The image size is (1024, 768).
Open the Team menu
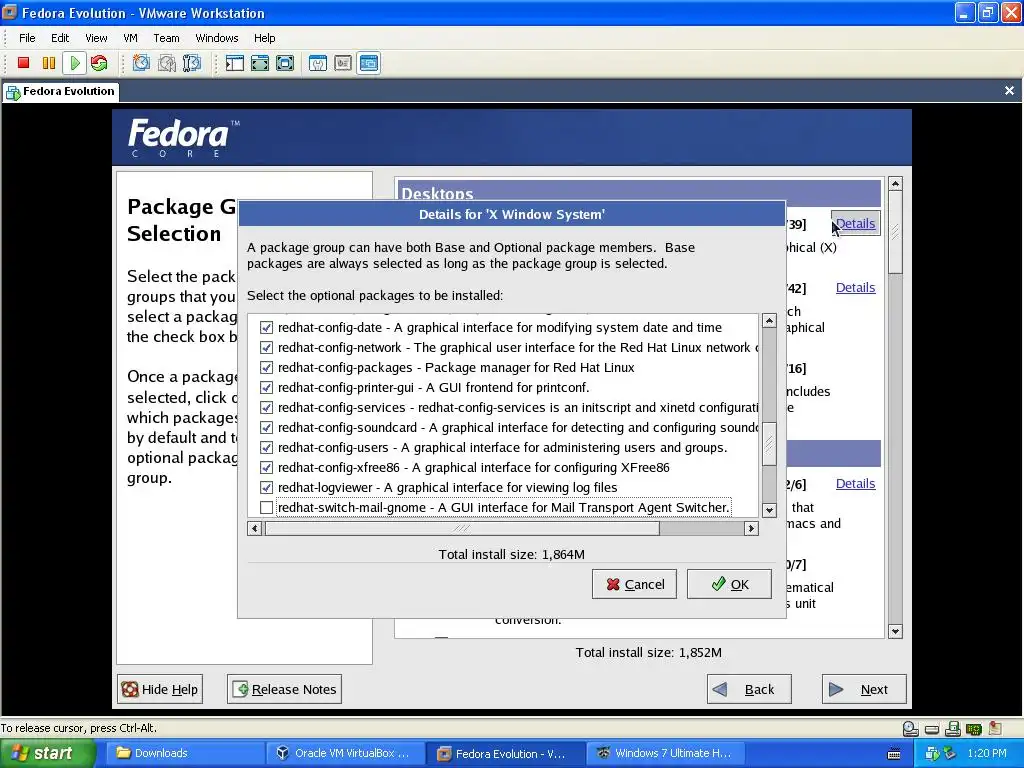point(166,38)
